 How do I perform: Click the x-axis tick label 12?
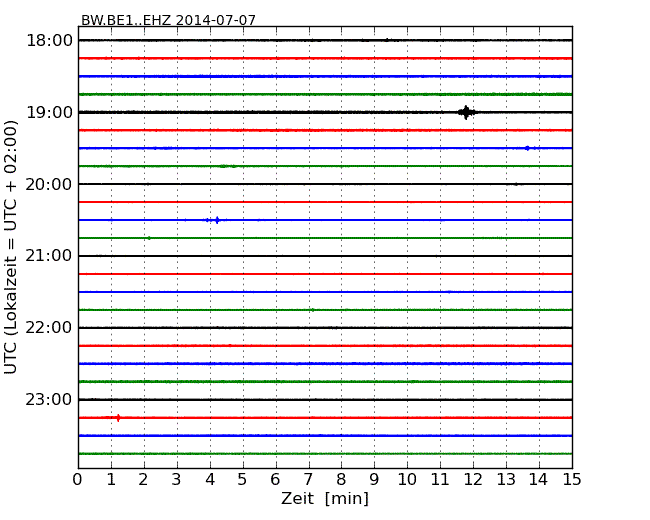tap(473, 480)
